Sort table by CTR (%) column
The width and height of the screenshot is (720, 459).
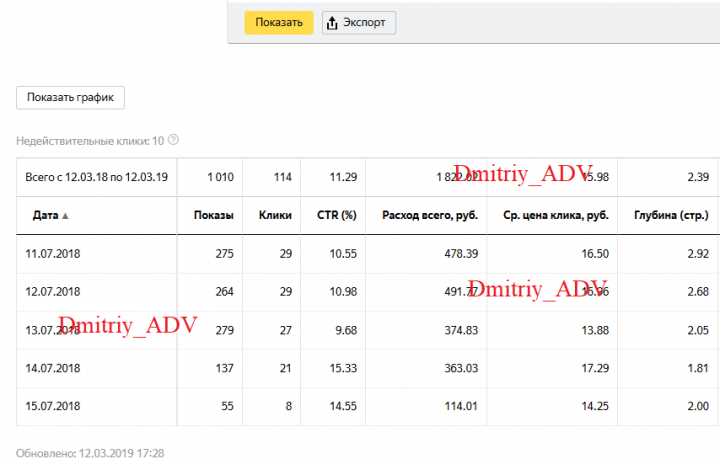point(337,215)
